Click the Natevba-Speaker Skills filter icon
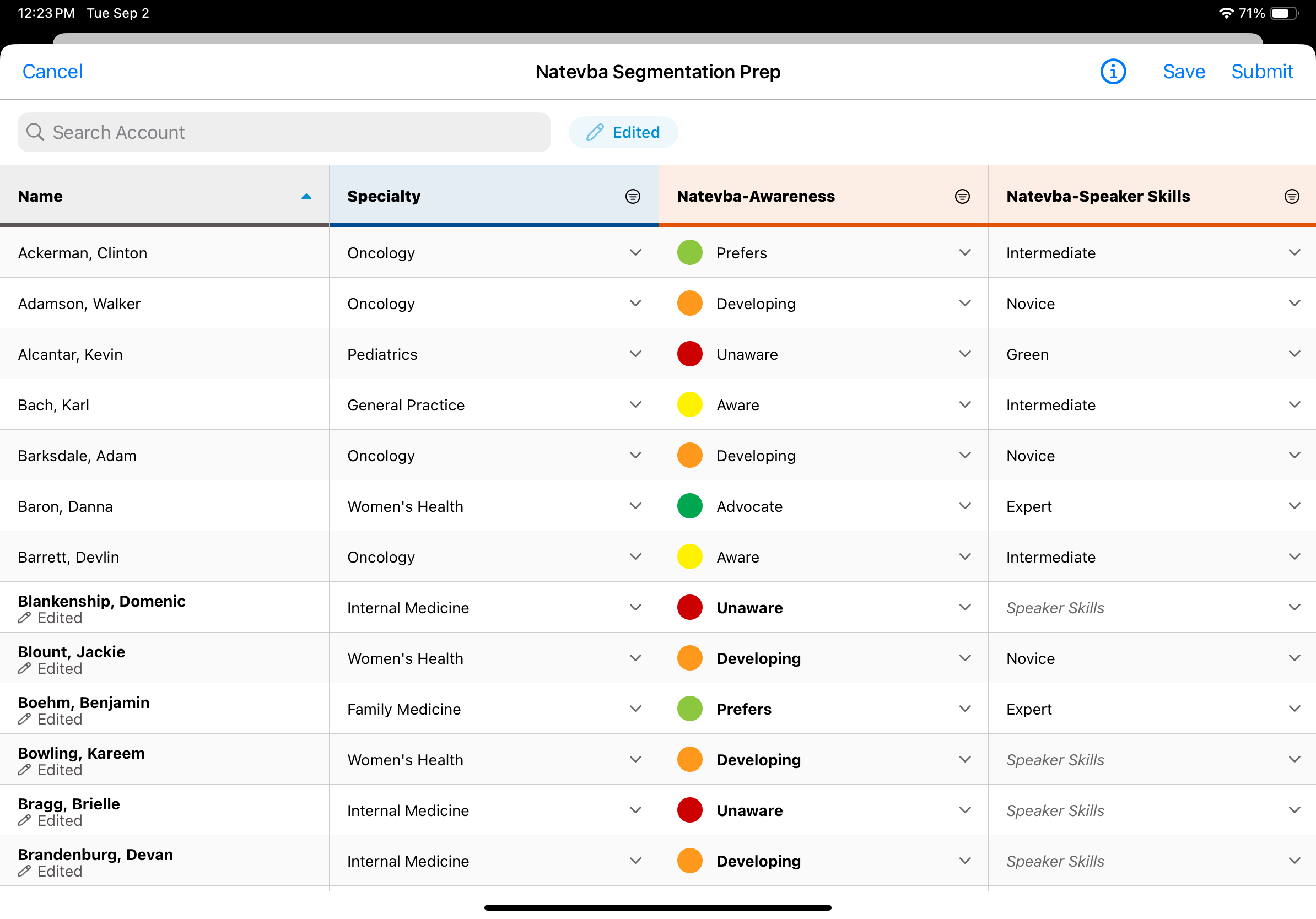This screenshot has width=1316, height=919. pyautogui.click(x=1291, y=197)
